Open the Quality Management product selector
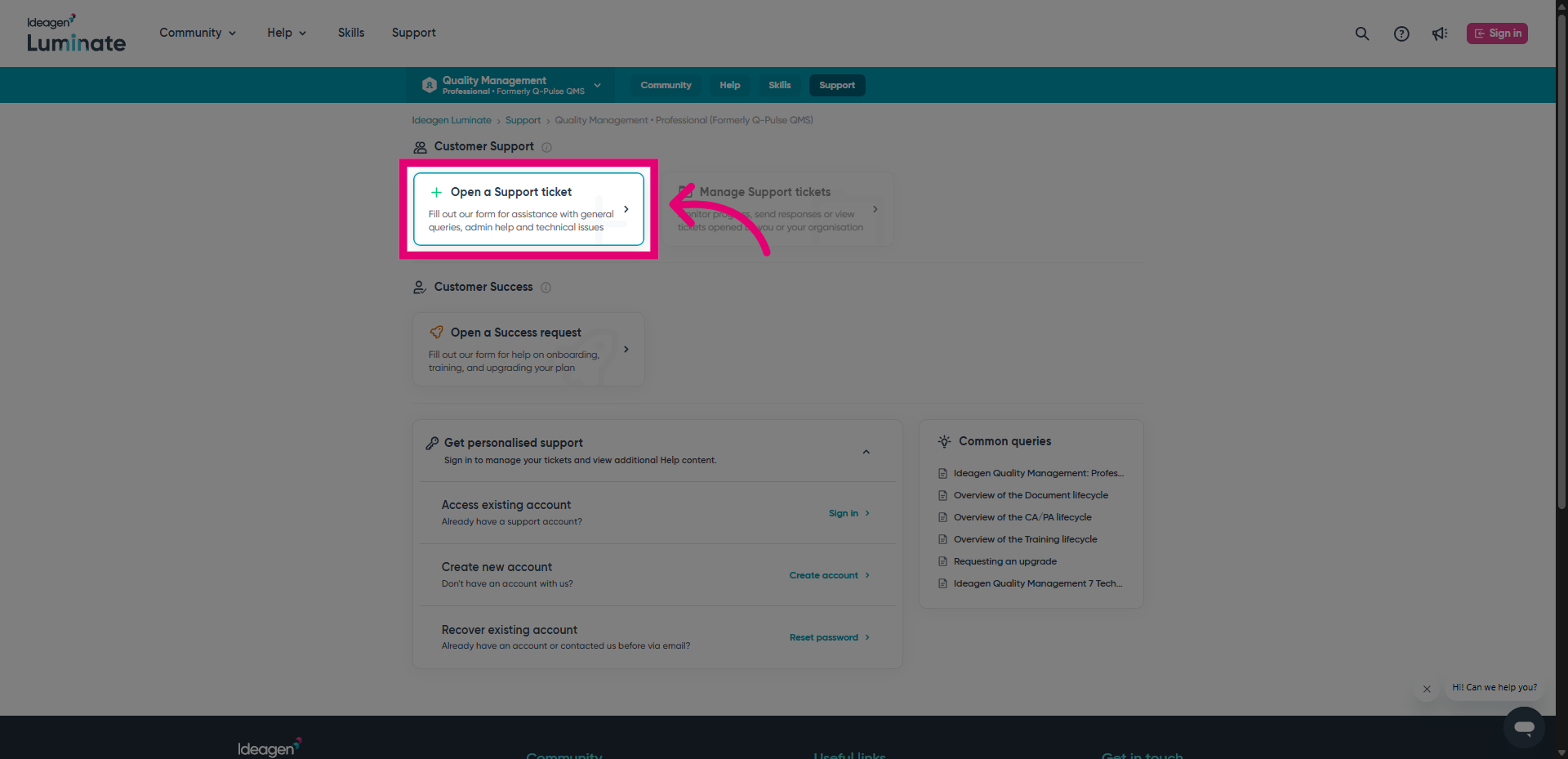Viewport: 1568px width, 759px height. tap(512, 85)
